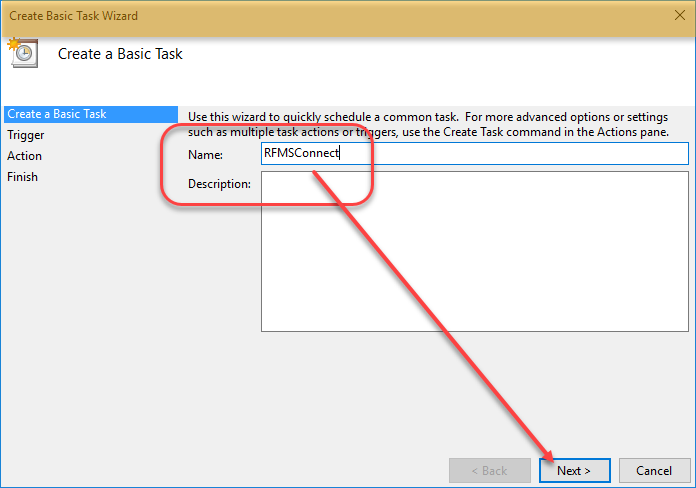
Task: Click the Cancel button
Action: 654,470
